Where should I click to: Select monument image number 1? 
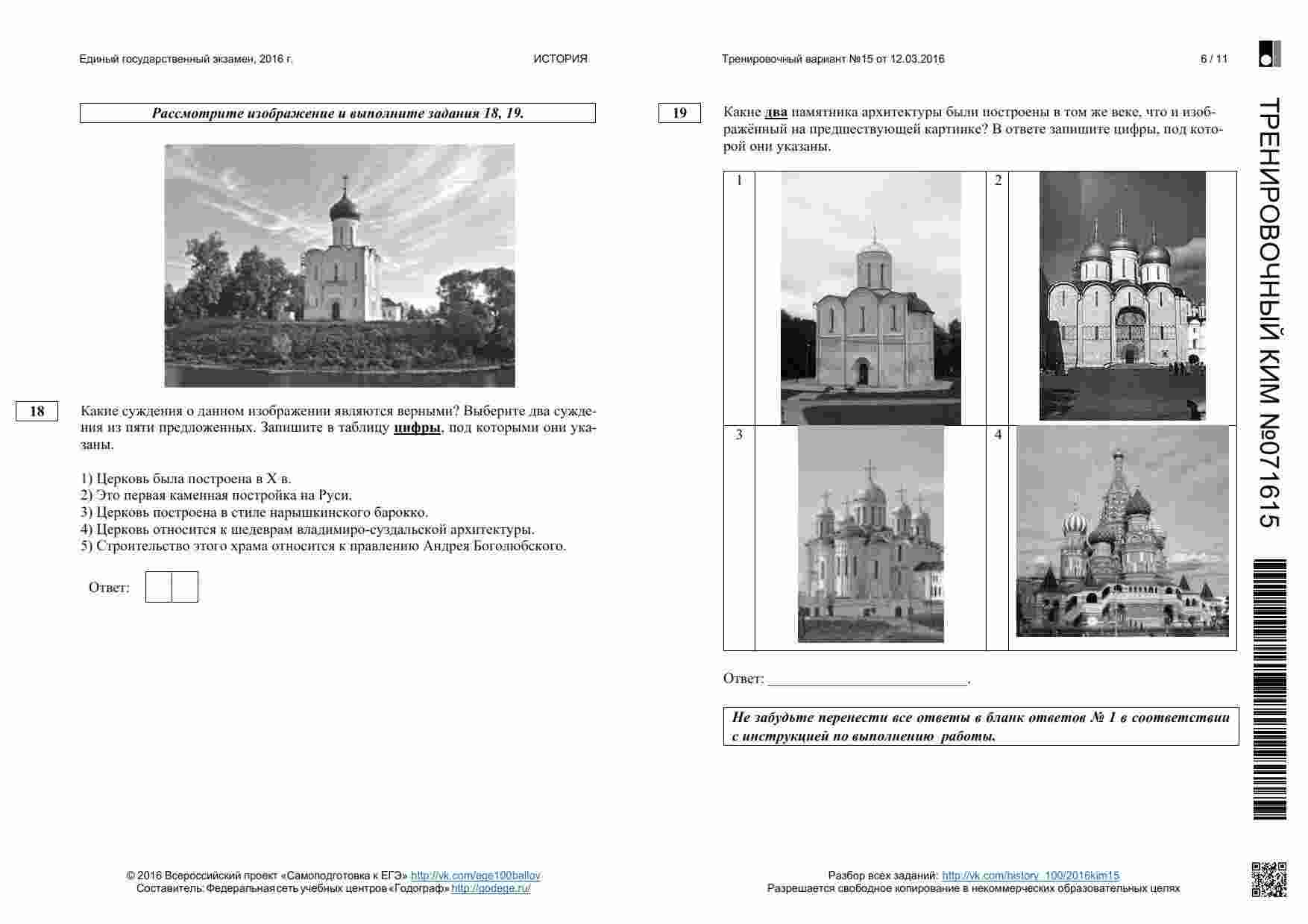coord(870,298)
